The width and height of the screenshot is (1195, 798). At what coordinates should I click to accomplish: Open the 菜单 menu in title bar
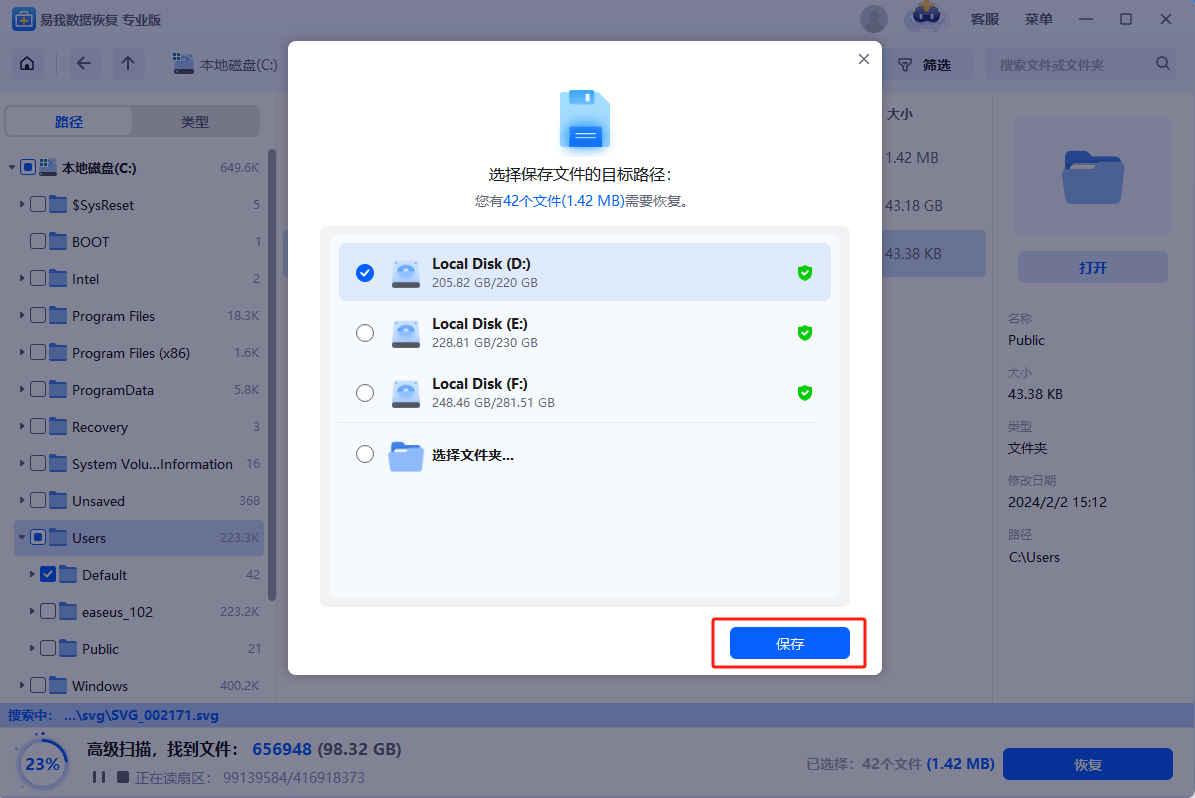[x=1039, y=19]
